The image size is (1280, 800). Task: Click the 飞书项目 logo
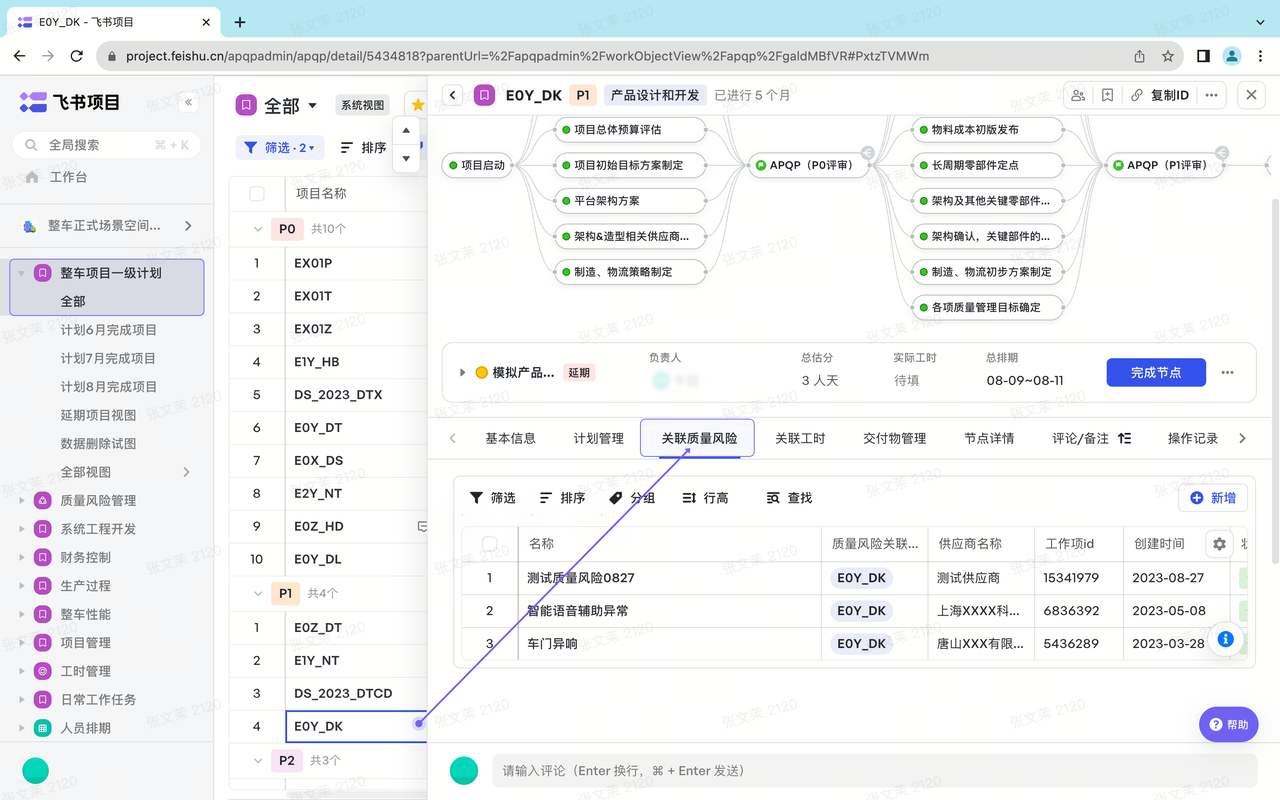(x=70, y=102)
